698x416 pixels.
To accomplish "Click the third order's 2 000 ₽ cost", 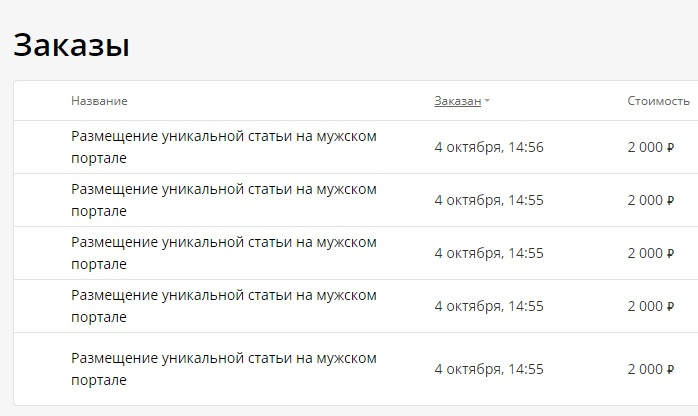I will click(651, 253).
